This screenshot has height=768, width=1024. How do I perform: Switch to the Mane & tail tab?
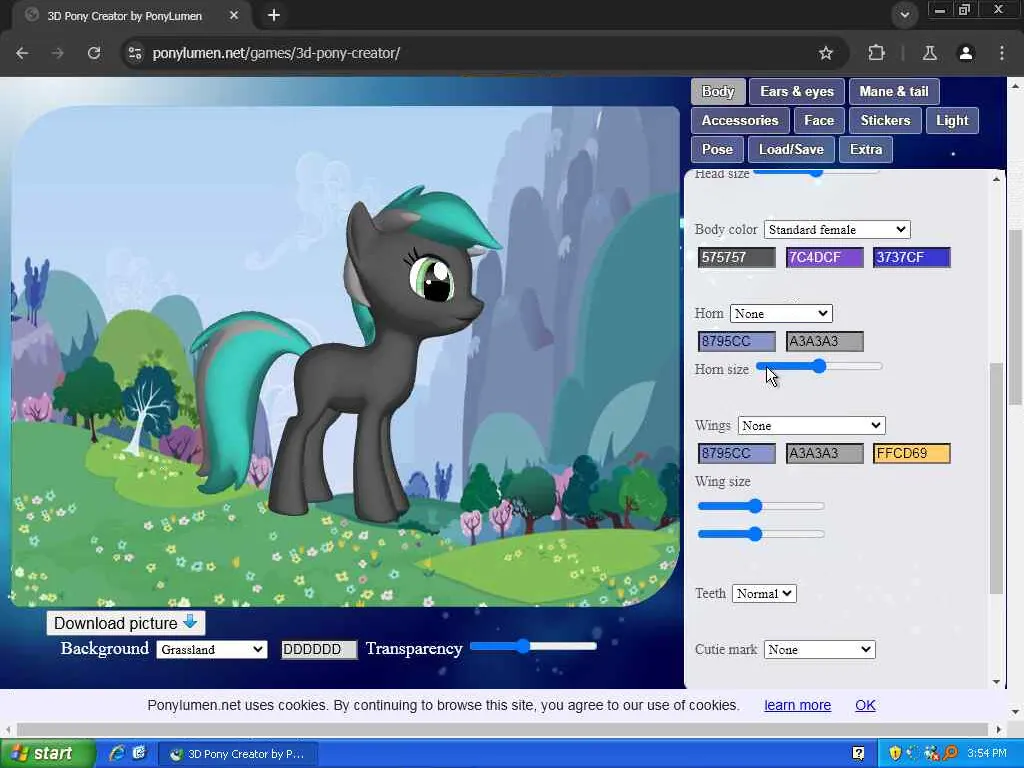(x=894, y=91)
